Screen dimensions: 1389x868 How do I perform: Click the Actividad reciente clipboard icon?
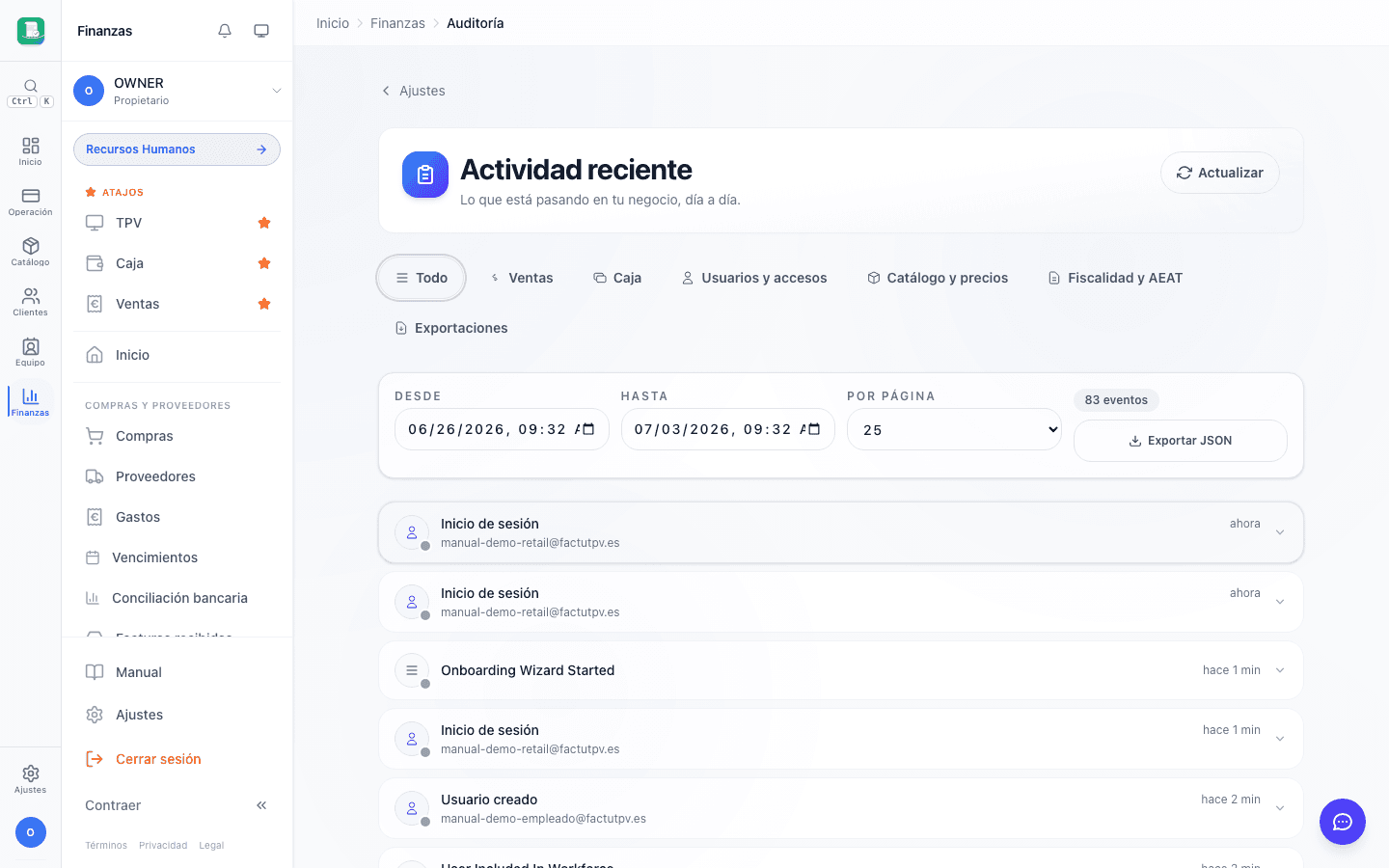pos(425,175)
